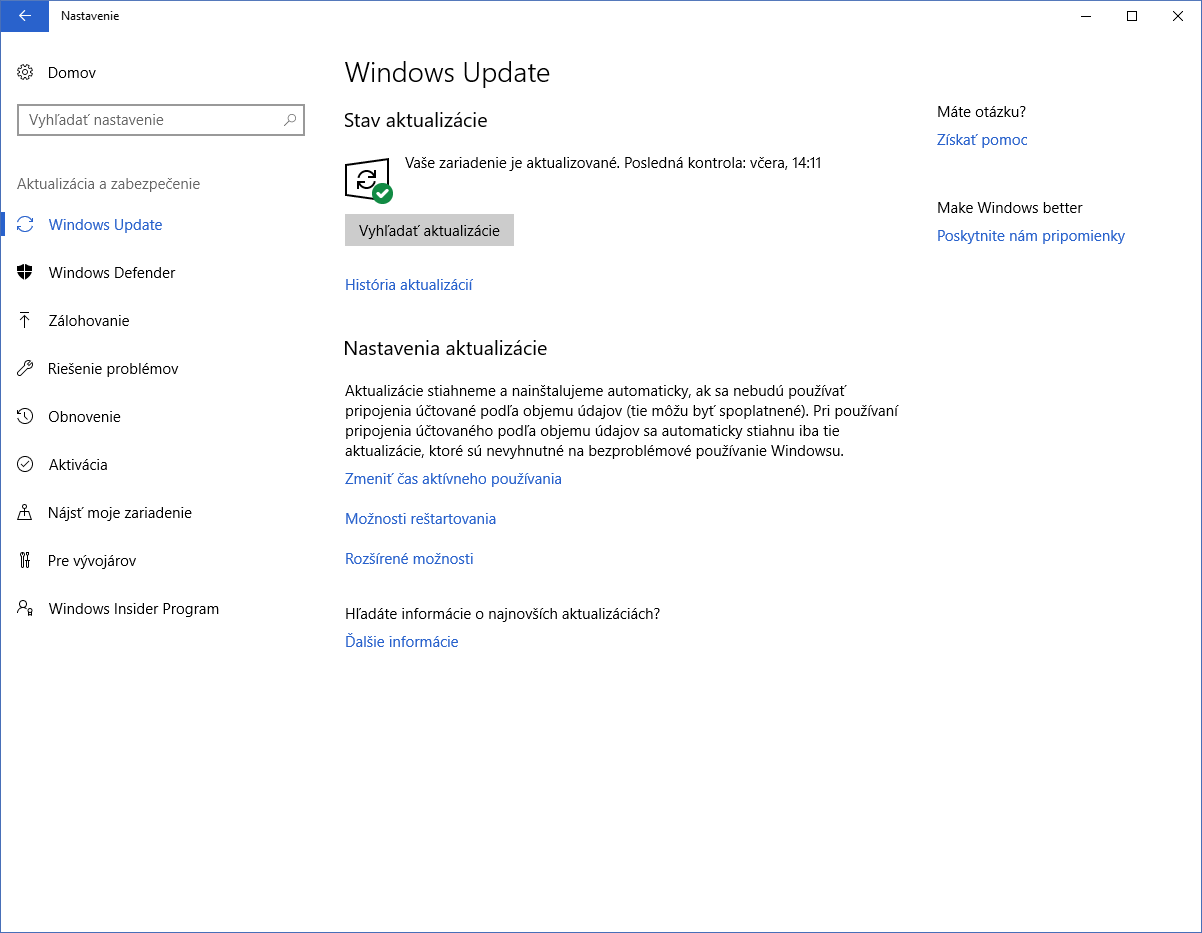Screen dimensions: 1202x933
Task: Click the Windows Insider Program person icon
Action: pyautogui.click(x=26, y=609)
